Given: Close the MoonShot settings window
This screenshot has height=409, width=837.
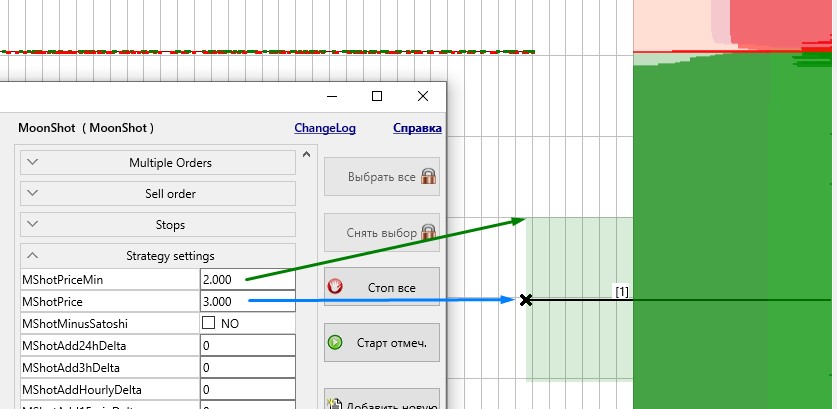Looking at the screenshot, I should (x=424, y=96).
